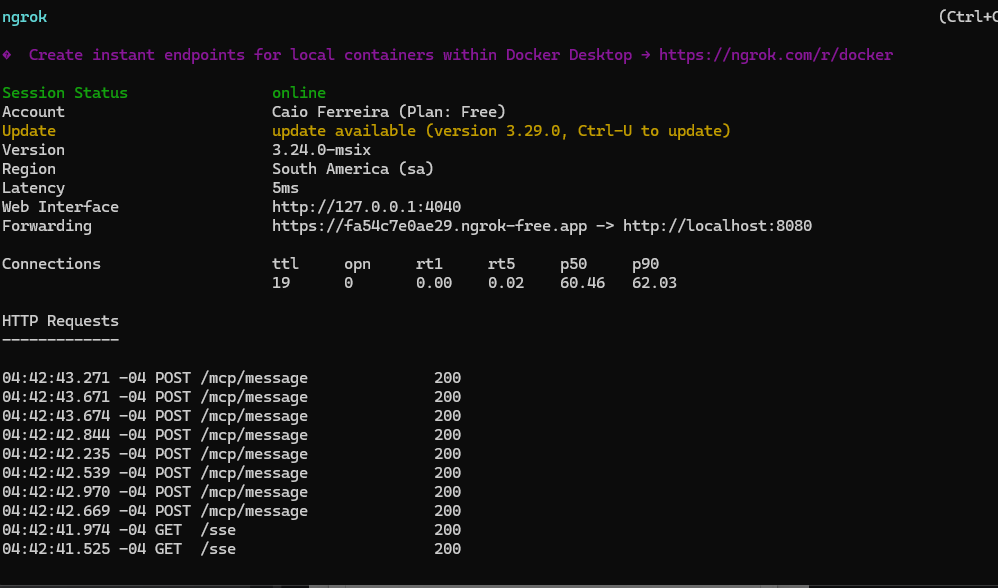Click the Session Status label

point(64,92)
